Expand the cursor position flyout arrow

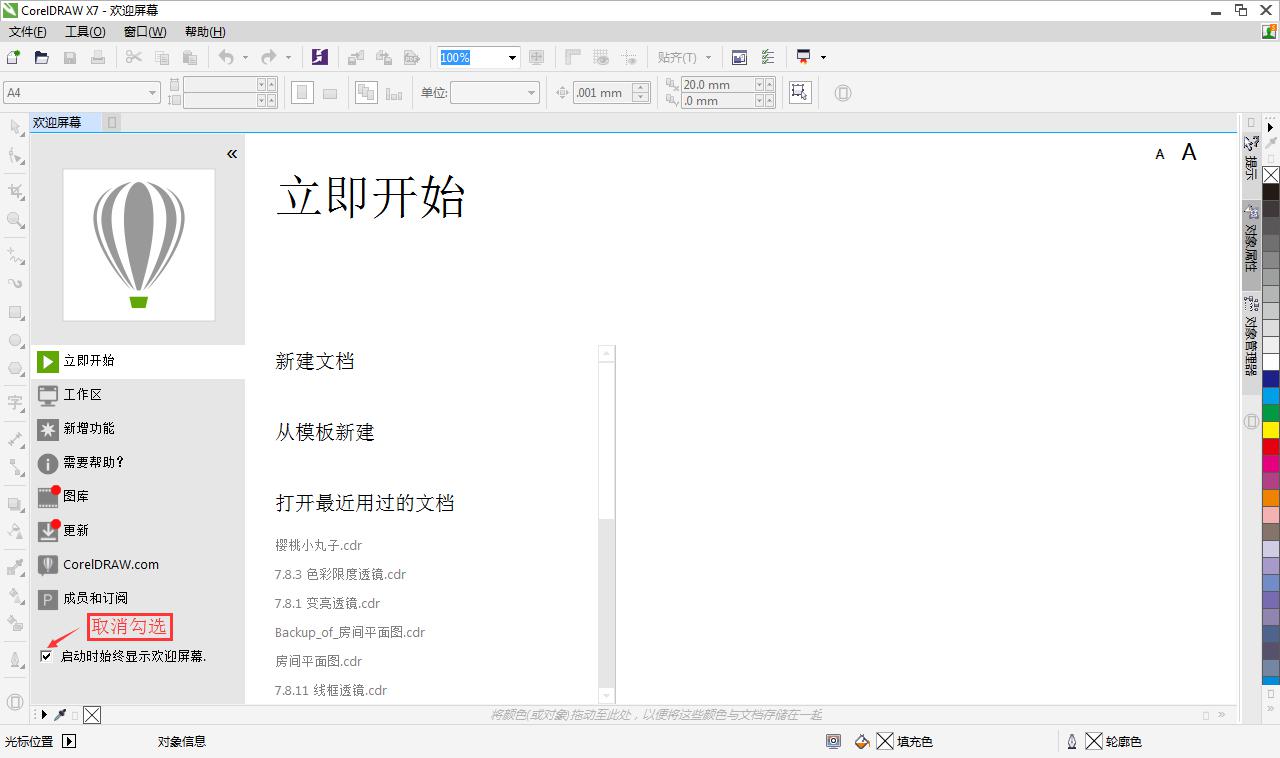point(69,741)
